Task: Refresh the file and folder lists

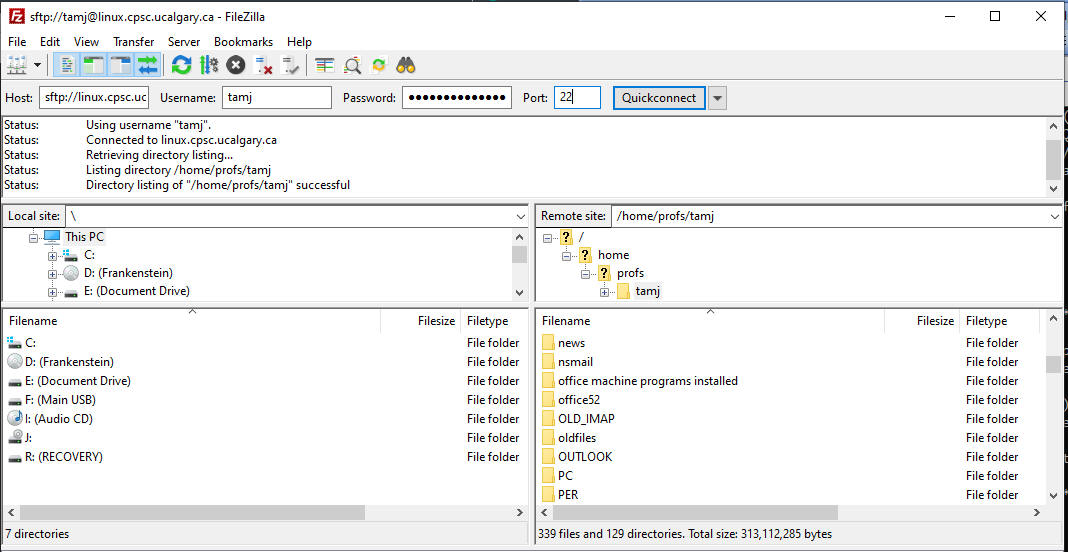Action: (181, 65)
